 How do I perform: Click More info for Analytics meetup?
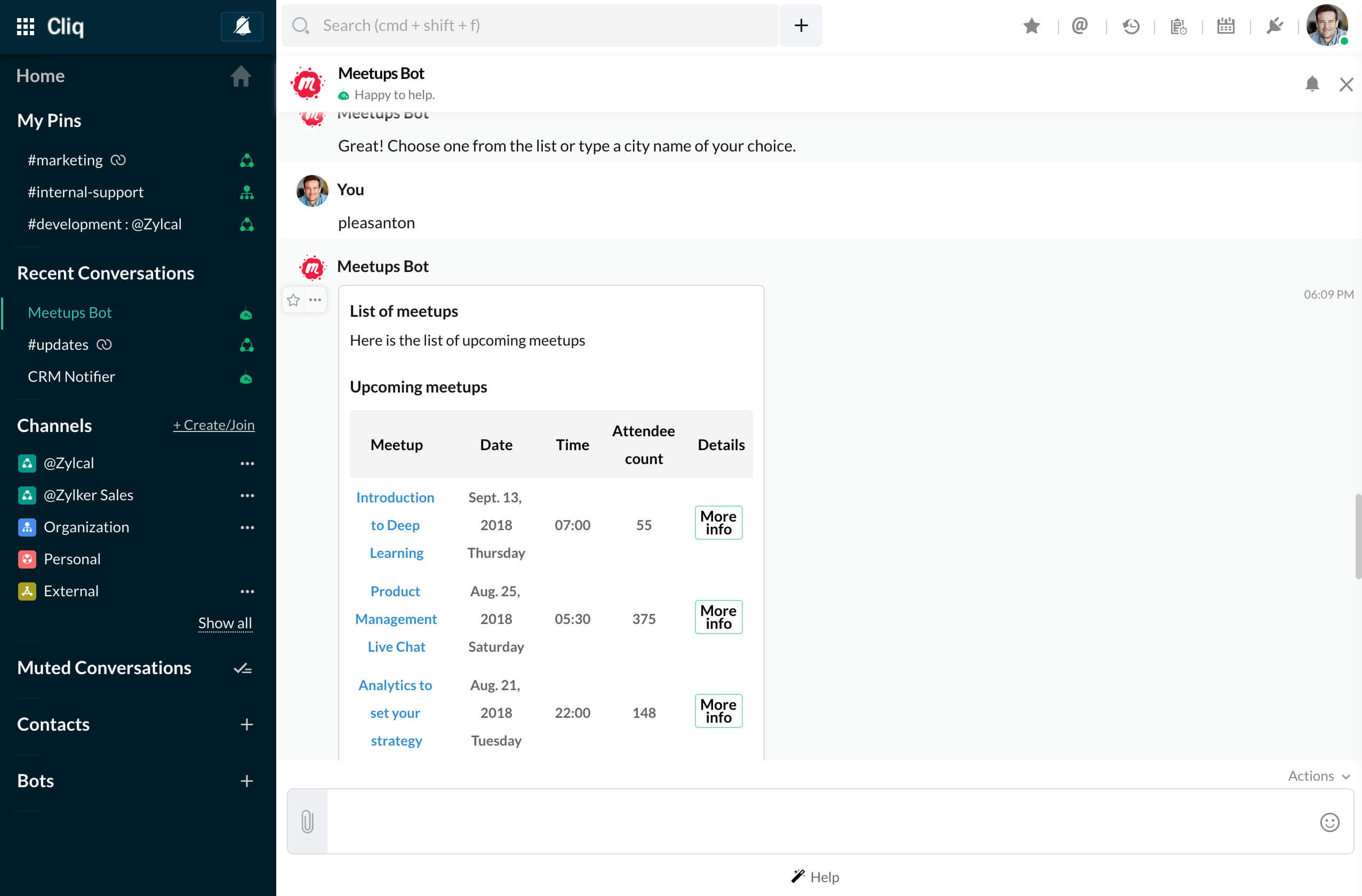719,711
